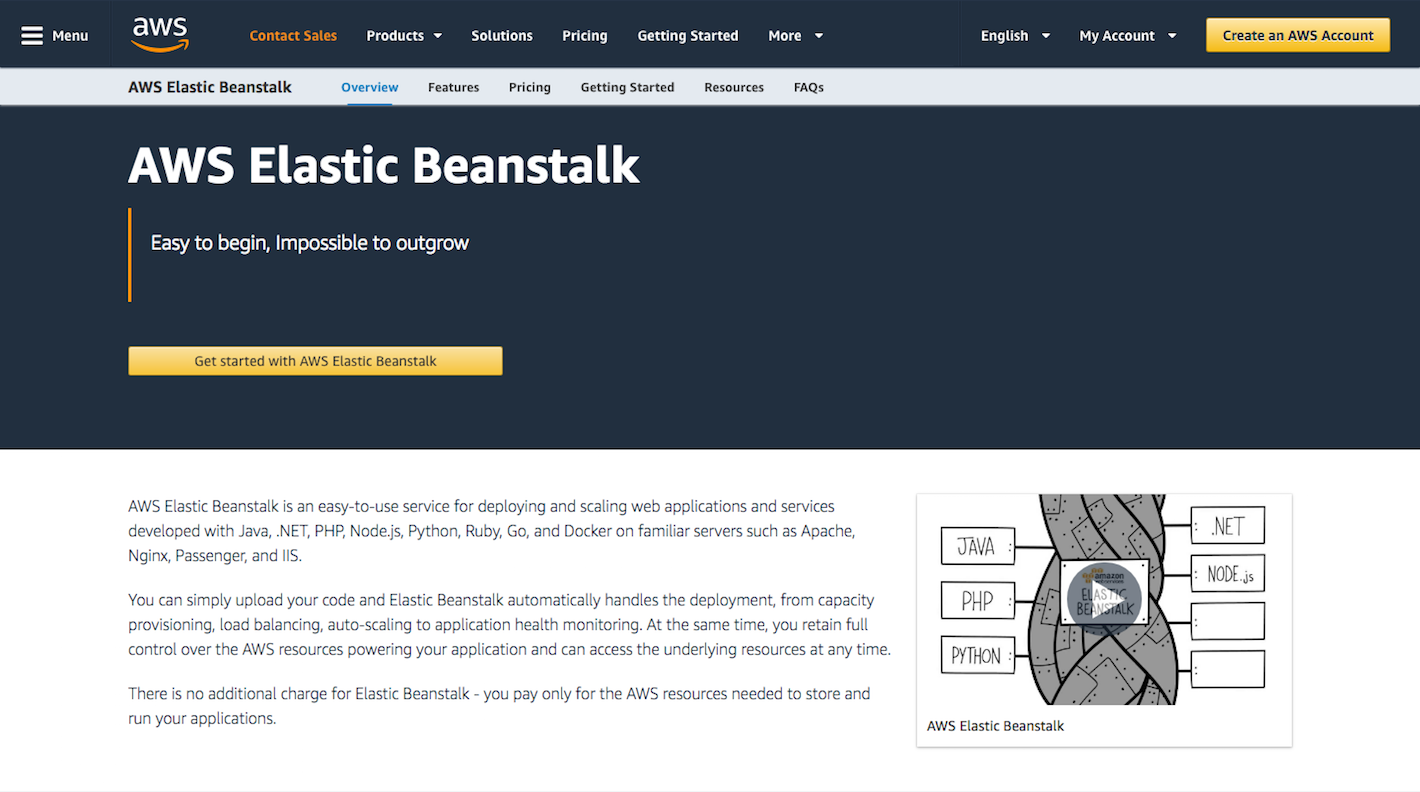
Task: Go to Pricing in top navigation bar
Action: (584, 36)
